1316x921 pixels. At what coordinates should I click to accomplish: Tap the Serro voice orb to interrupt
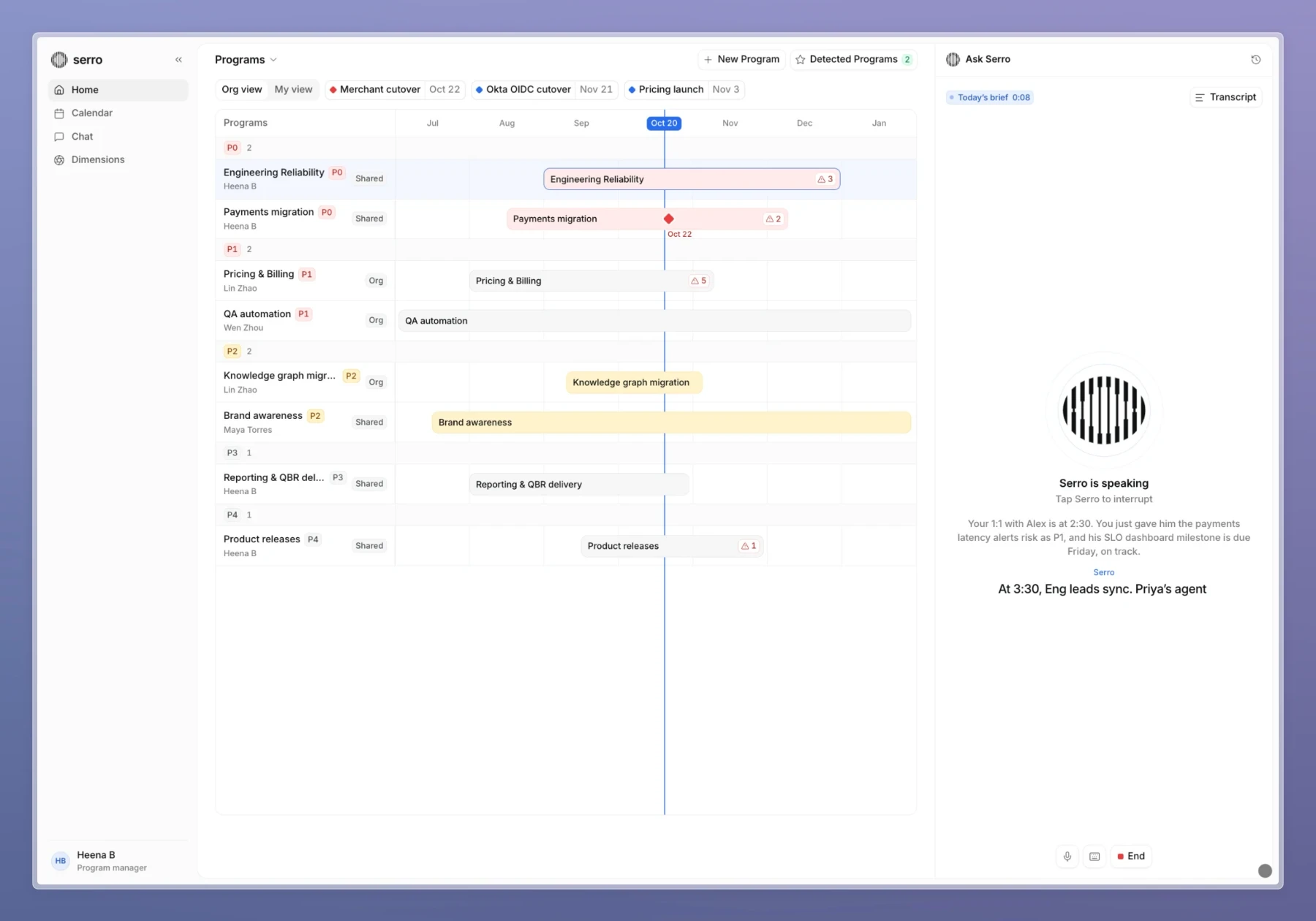tap(1104, 411)
